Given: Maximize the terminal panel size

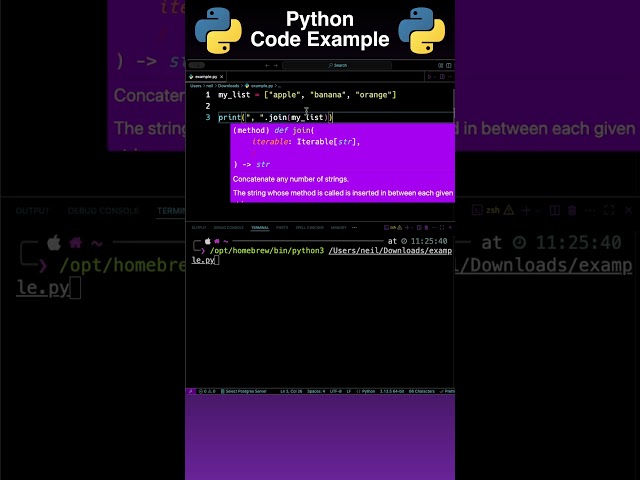Looking at the screenshot, I should pyautogui.click(x=442, y=227).
